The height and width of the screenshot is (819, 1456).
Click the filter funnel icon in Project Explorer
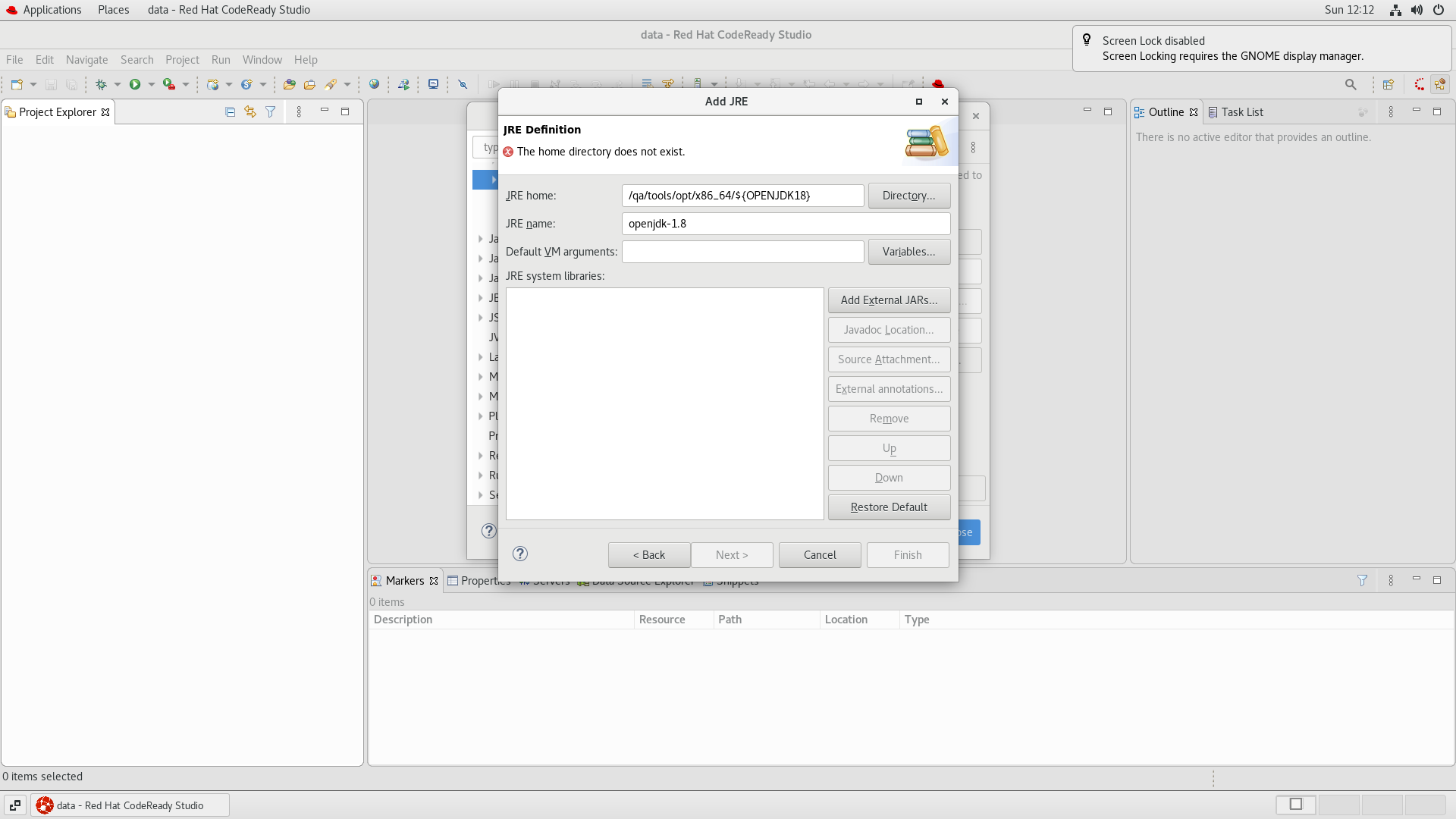(x=271, y=111)
